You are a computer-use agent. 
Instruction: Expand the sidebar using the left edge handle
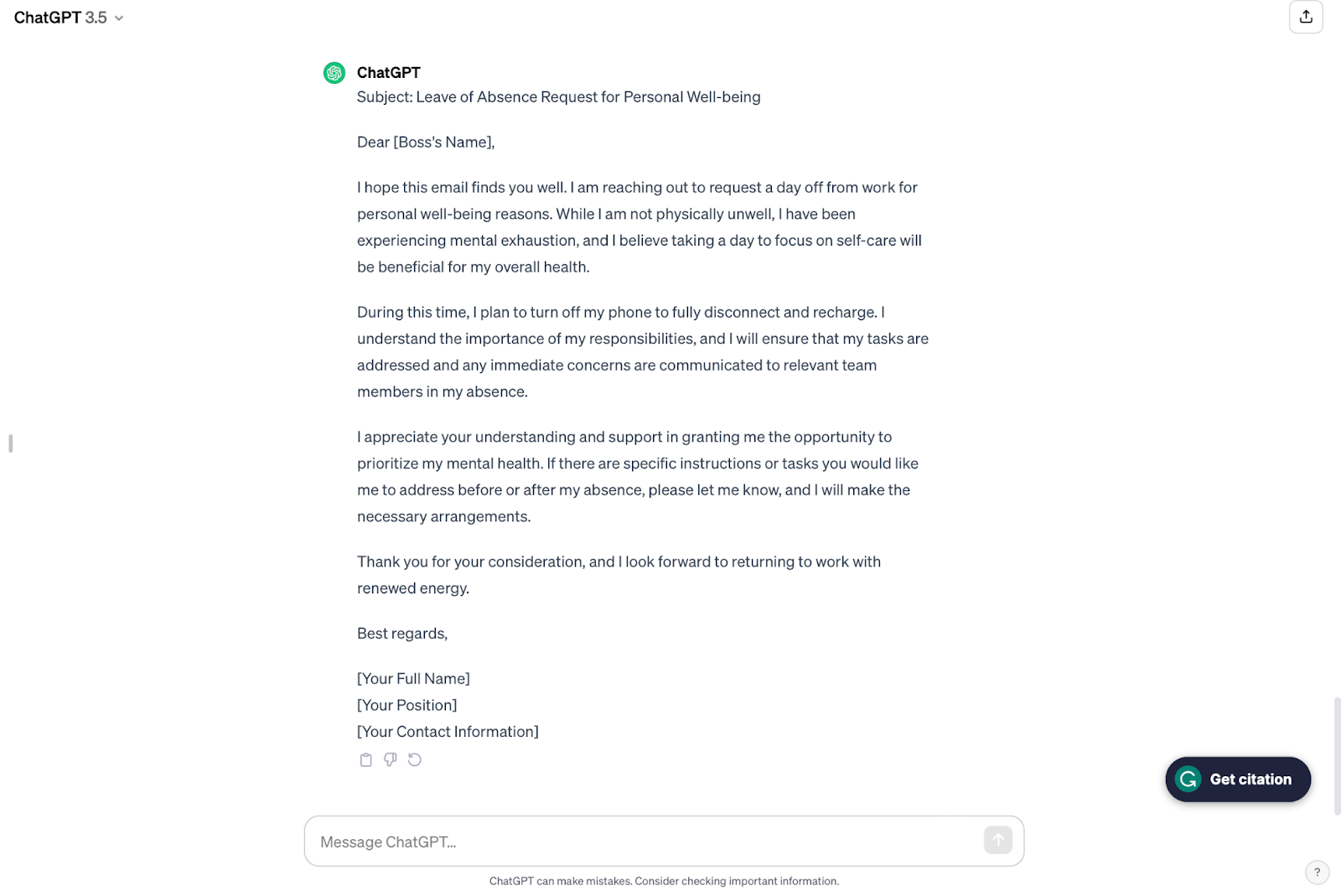coord(10,443)
